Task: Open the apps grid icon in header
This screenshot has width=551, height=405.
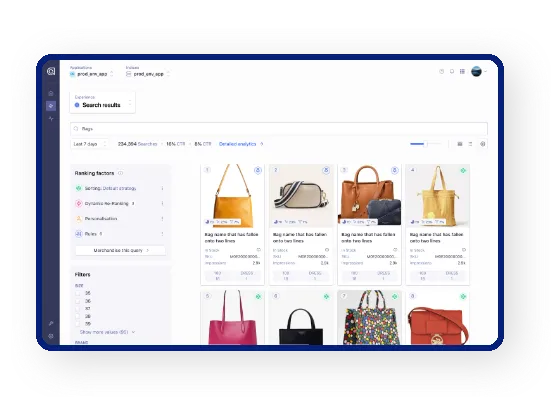Action: [x=462, y=71]
